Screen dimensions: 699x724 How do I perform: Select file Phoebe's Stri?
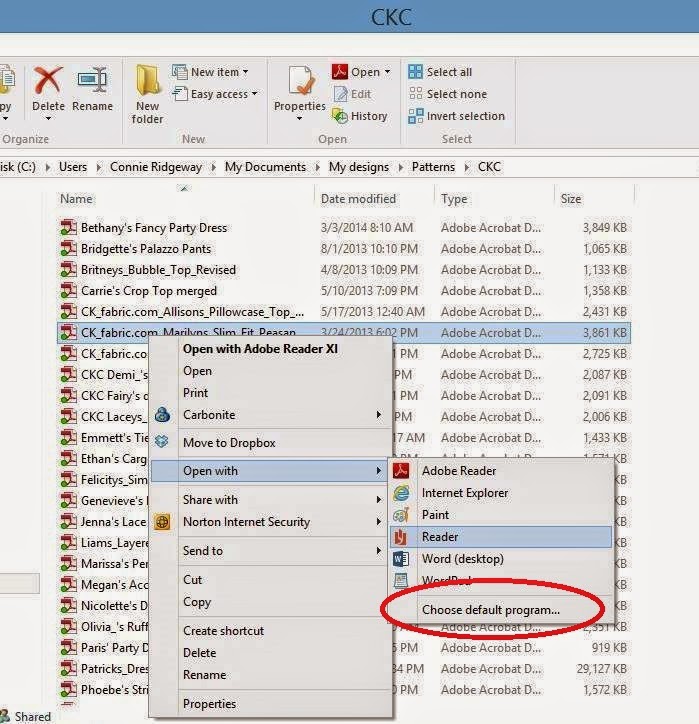(x=114, y=690)
